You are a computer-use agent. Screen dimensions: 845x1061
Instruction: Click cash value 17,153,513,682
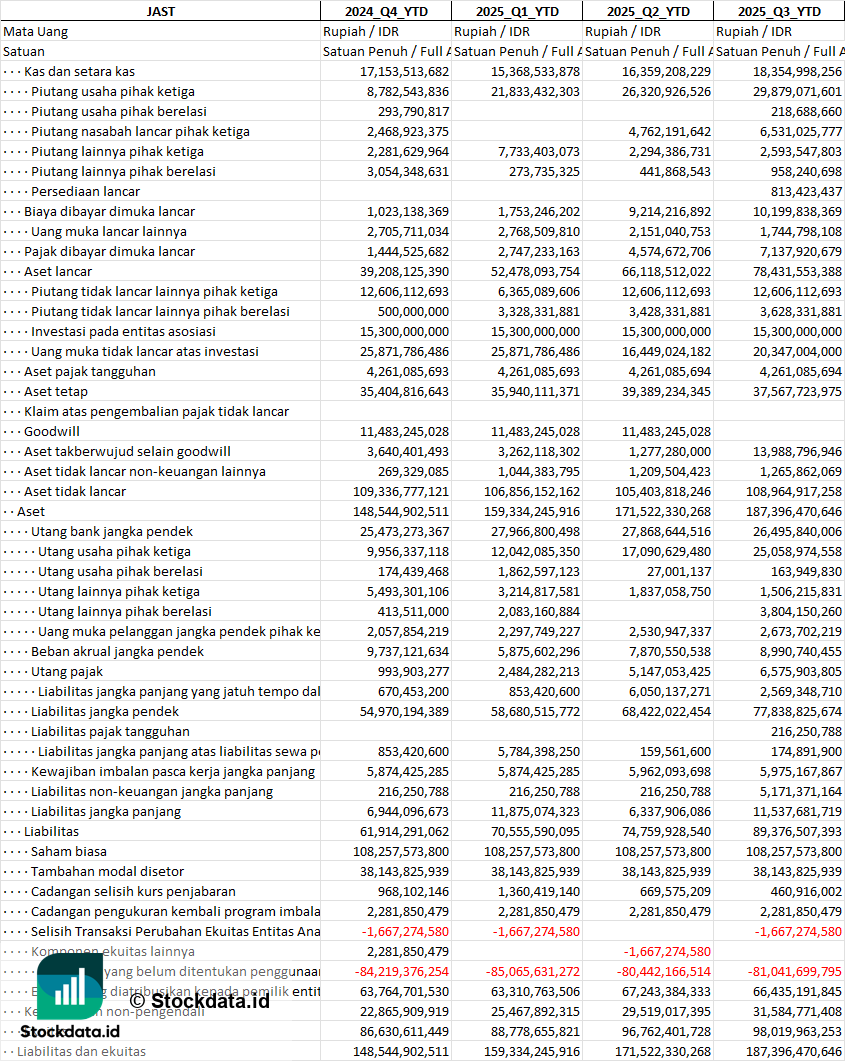coord(404,72)
